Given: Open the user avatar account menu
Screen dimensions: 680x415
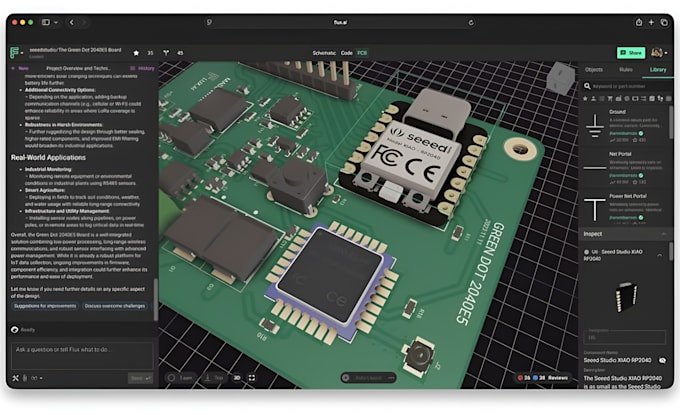Looking at the screenshot, I should click(659, 53).
